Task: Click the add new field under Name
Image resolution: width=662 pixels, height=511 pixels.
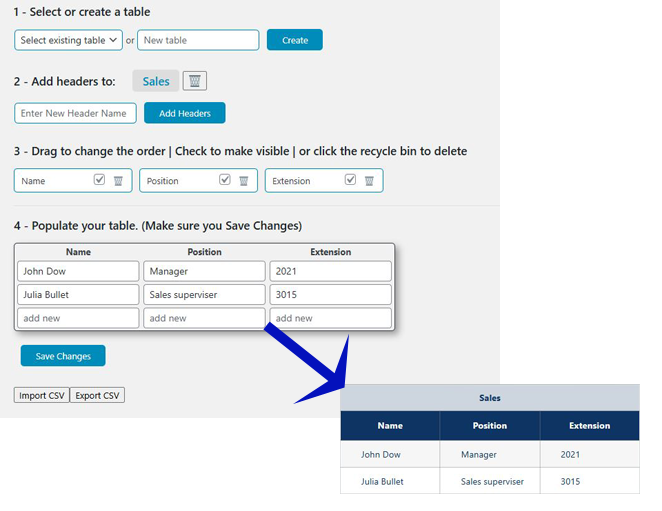Action: pos(78,318)
